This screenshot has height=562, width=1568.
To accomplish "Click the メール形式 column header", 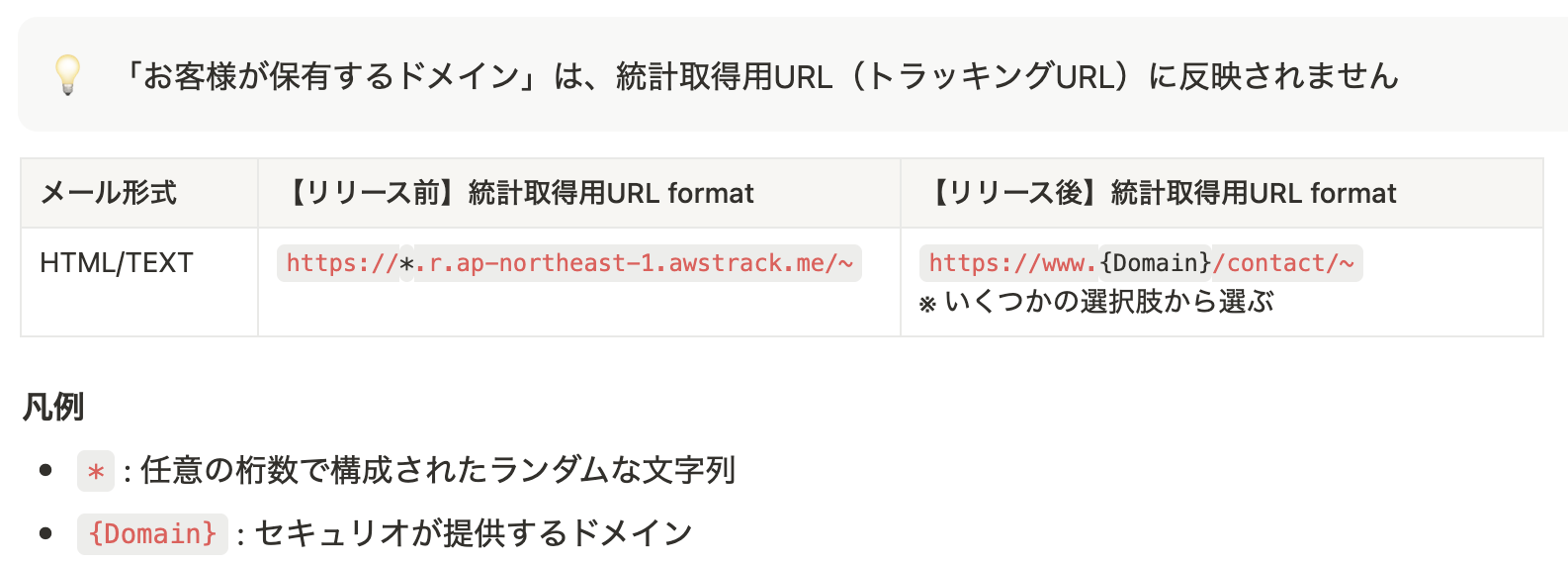I will click(109, 193).
